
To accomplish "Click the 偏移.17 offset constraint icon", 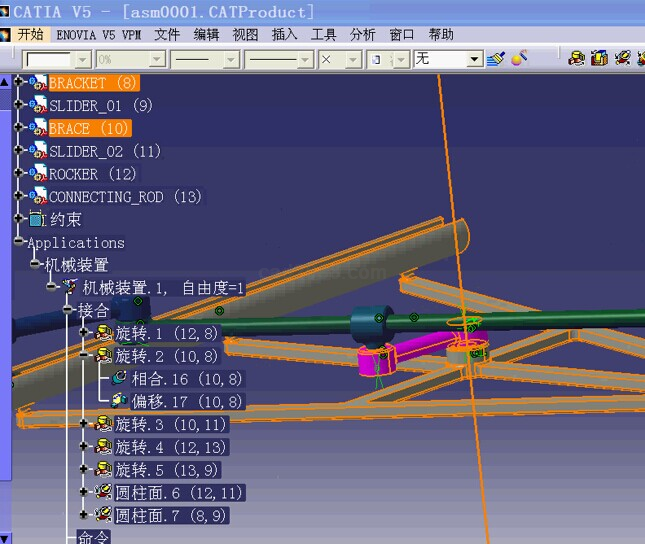I will pyautogui.click(x=119, y=401).
